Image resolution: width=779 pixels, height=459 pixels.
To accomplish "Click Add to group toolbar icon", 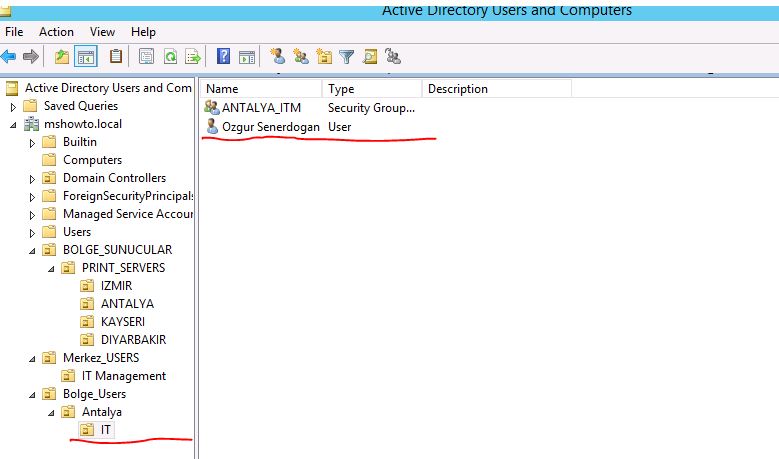I will point(393,57).
